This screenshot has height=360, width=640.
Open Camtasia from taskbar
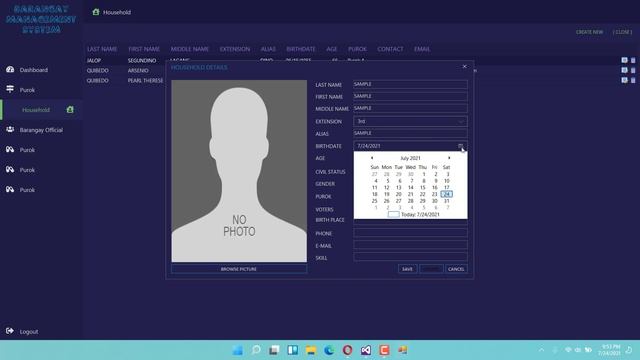384,350
